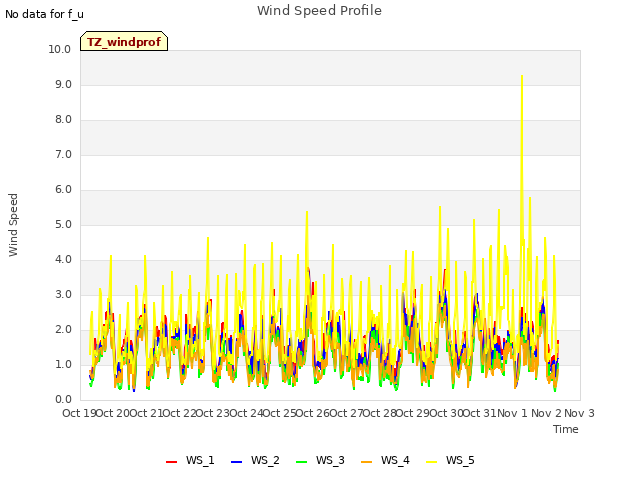Image resolution: width=640 pixels, height=480 pixels.
Task: Click the blue WS_2 legend color marker
Action: [x=236, y=462]
